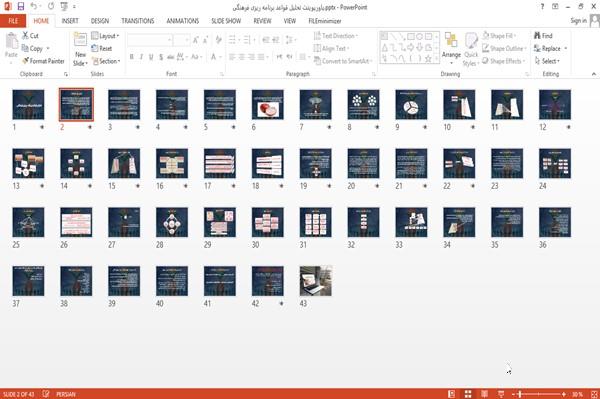The height and width of the screenshot is (399, 600).
Task: Click the Redo icon in quick access
Action: coord(51,7)
